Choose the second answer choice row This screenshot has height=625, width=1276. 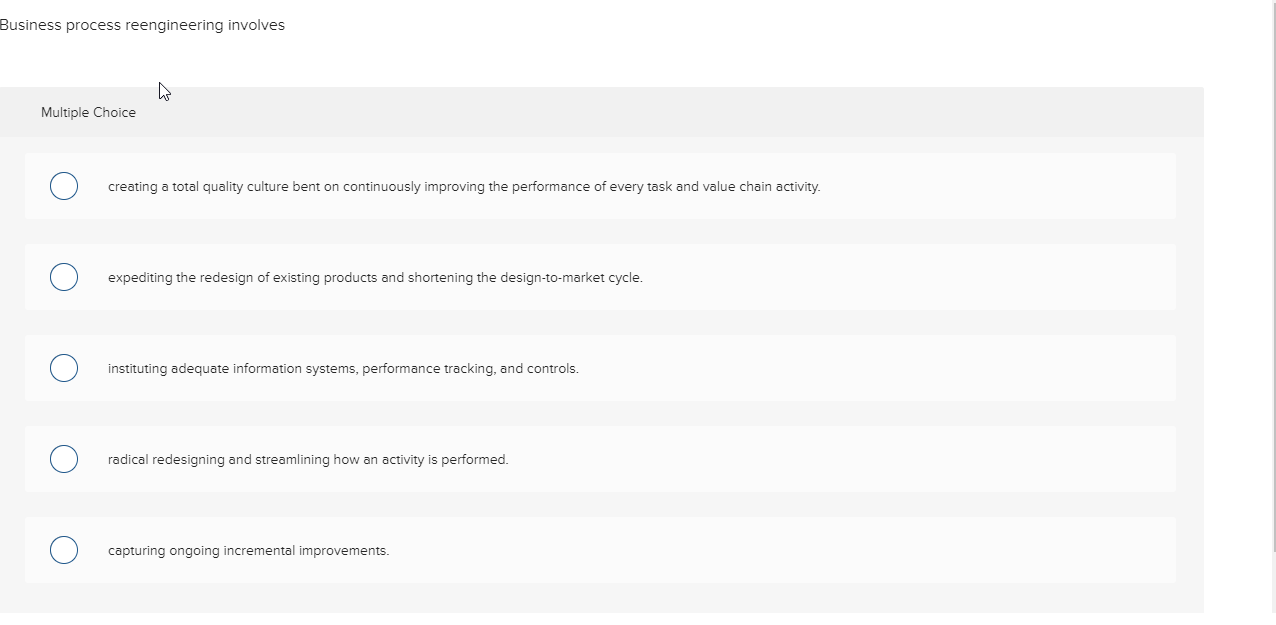tap(600, 277)
